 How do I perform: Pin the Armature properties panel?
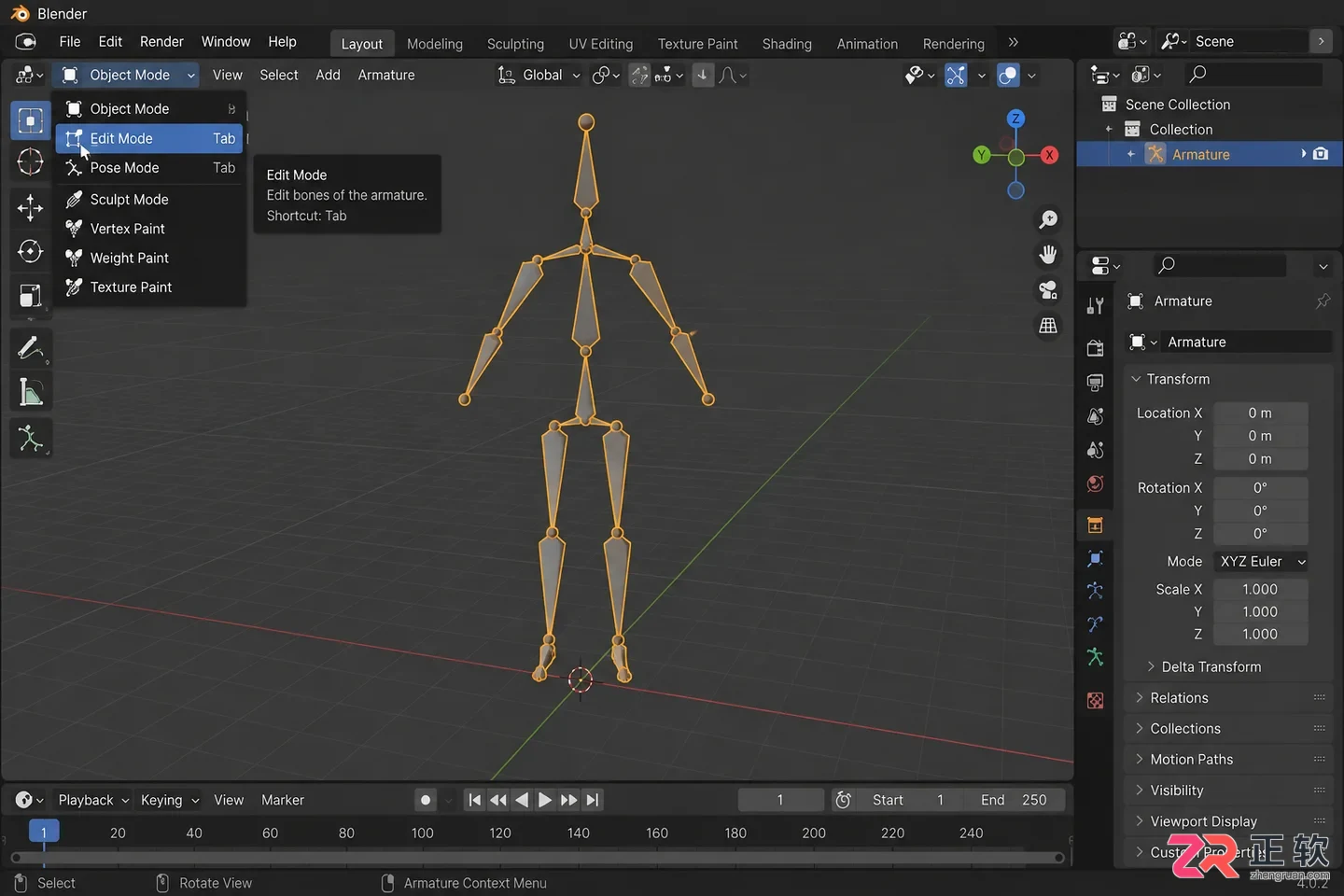[1323, 301]
